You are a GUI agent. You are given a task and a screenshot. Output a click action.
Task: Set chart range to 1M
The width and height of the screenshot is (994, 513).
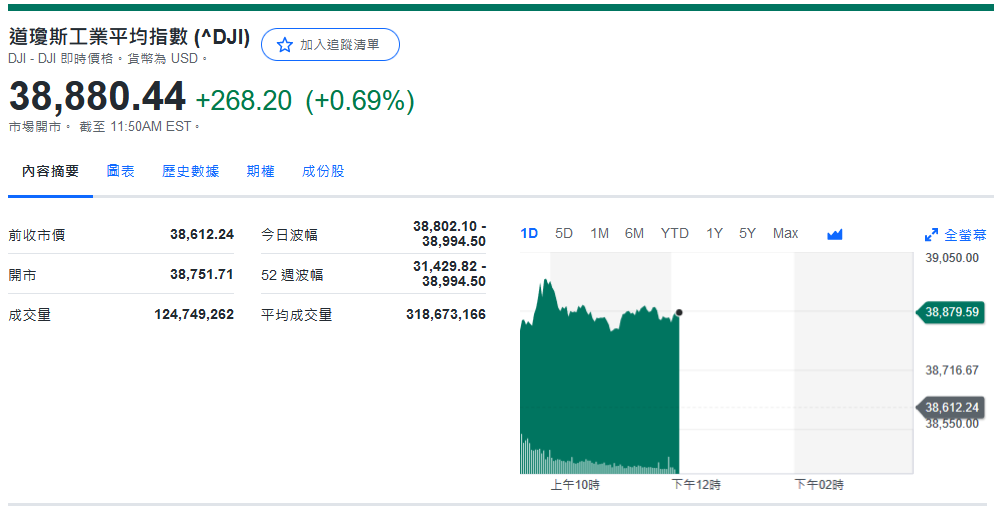coord(599,233)
